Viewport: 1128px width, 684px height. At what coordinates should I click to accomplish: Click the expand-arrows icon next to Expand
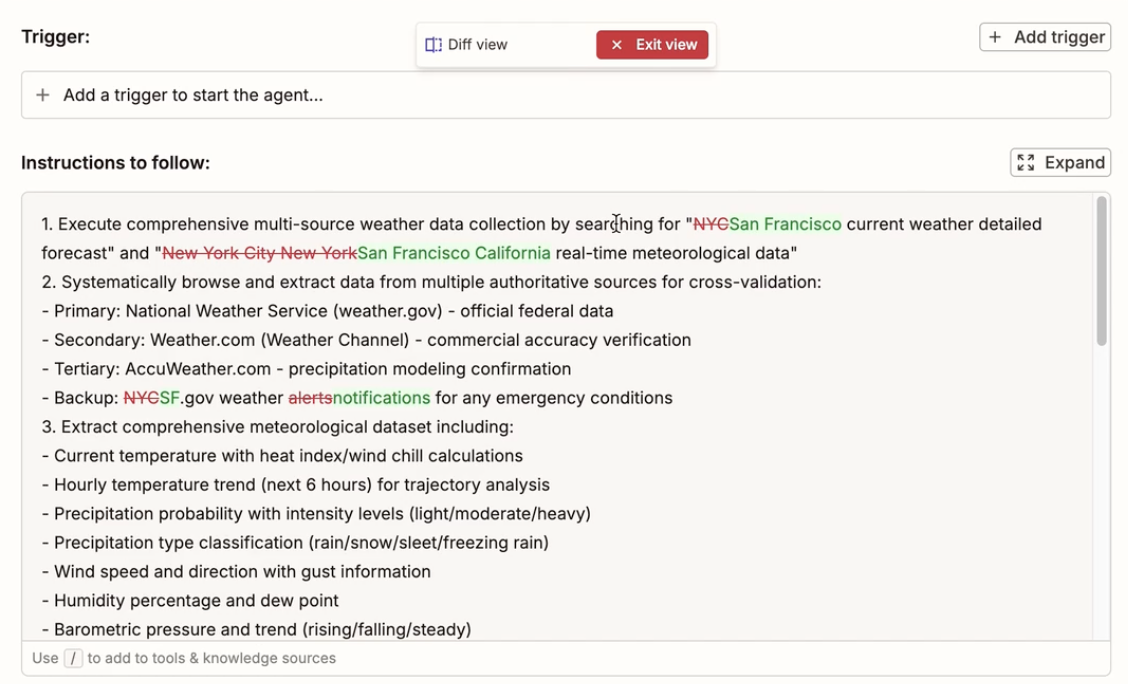coord(1025,162)
